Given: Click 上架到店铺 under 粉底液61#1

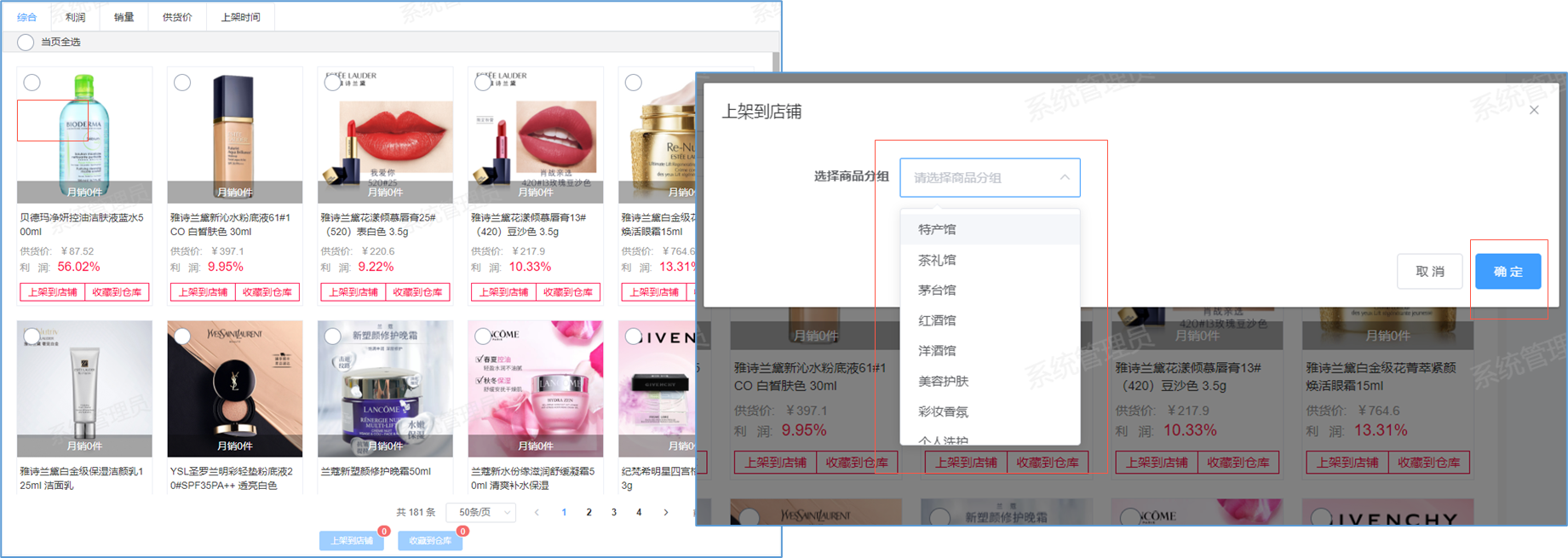Looking at the screenshot, I should [x=203, y=292].
